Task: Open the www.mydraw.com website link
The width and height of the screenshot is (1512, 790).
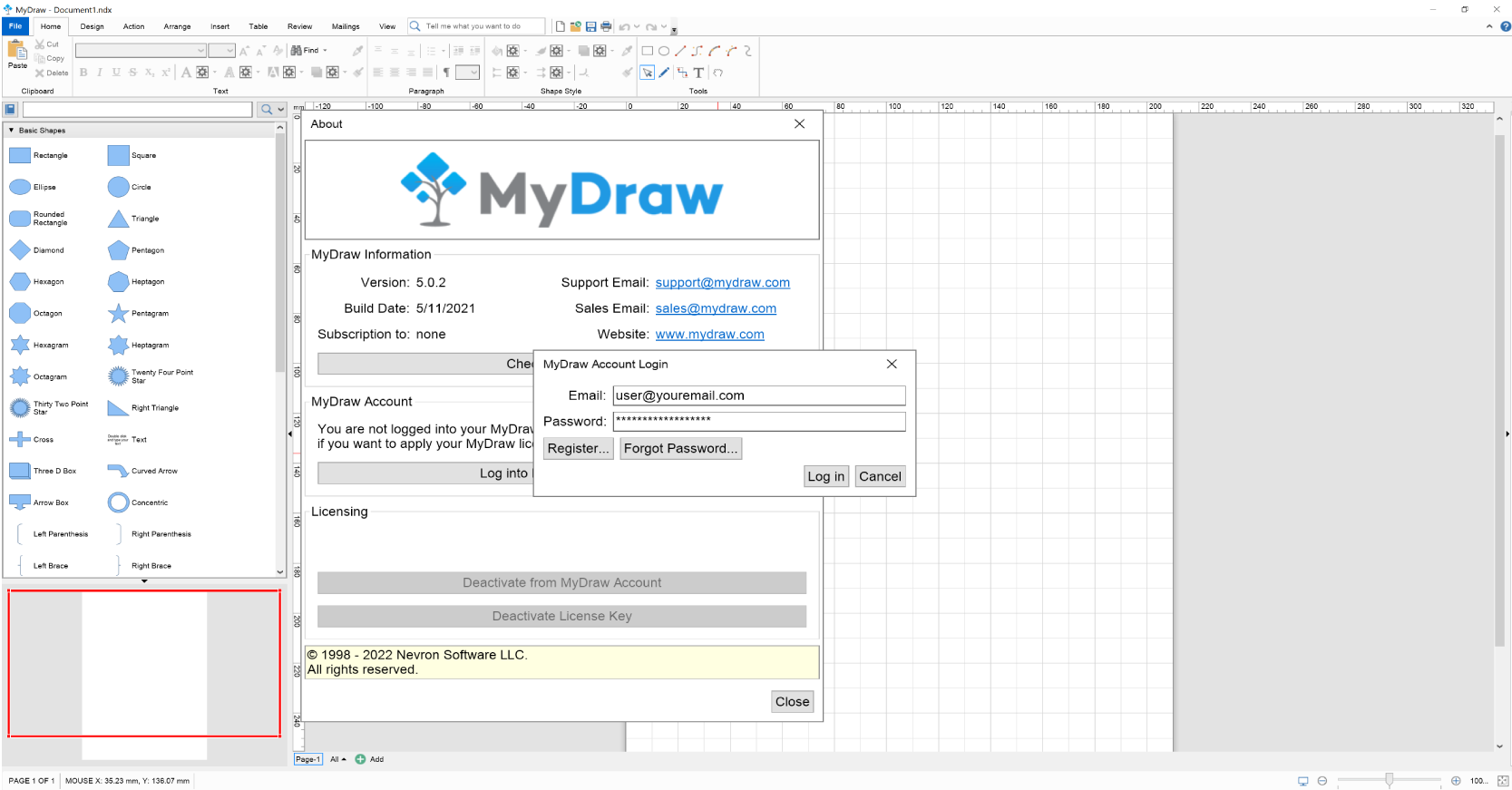Action: 710,335
